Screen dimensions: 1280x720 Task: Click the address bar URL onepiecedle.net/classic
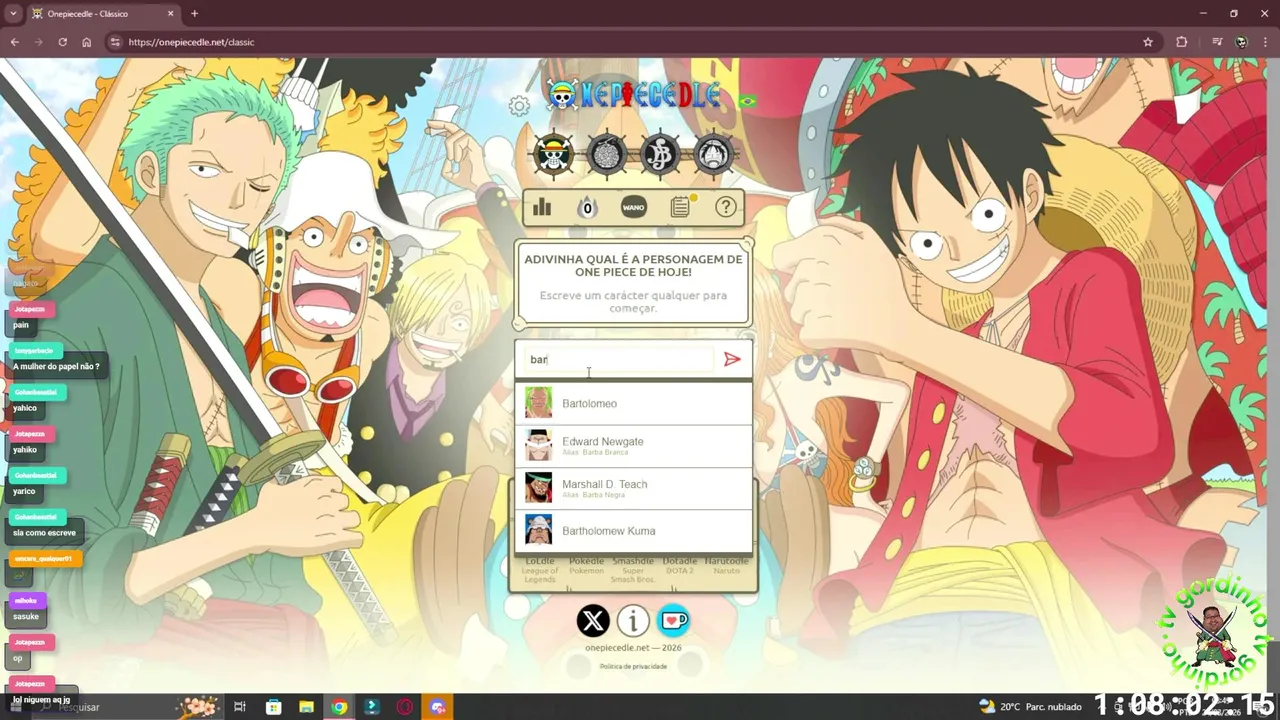coord(191,42)
